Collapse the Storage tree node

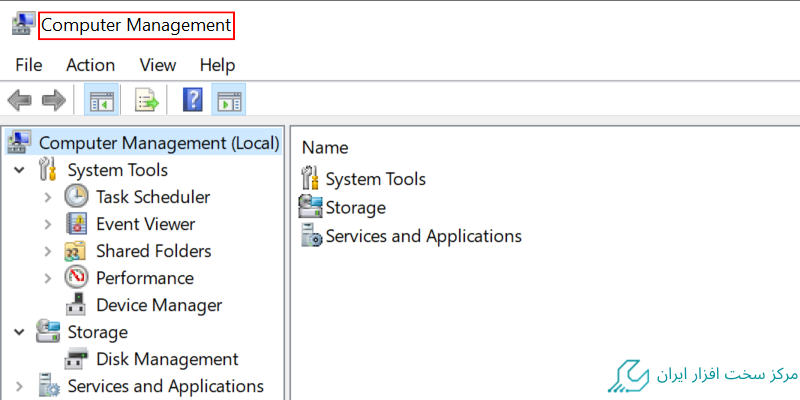pyautogui.click(x=19, y=332)
